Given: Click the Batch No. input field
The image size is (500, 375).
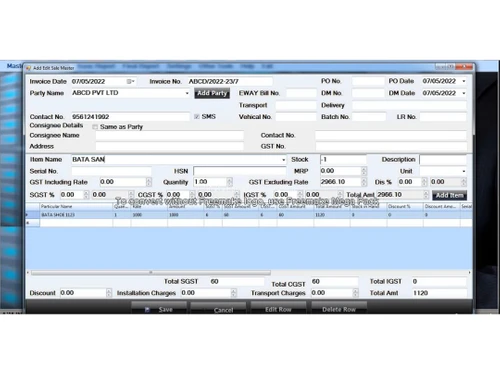Looking at the screenshot, I should pos(369,117).
